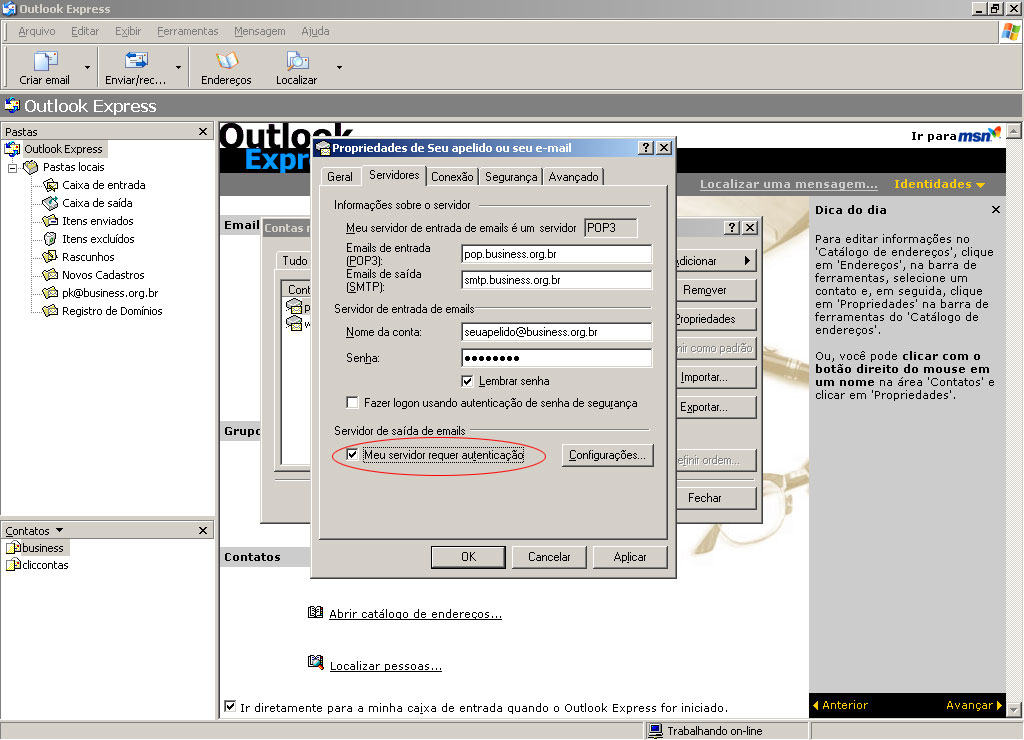The height and width of the screenshot is (740, 1024).
Task: Click Fechar in Contas window
Action: 716,498
